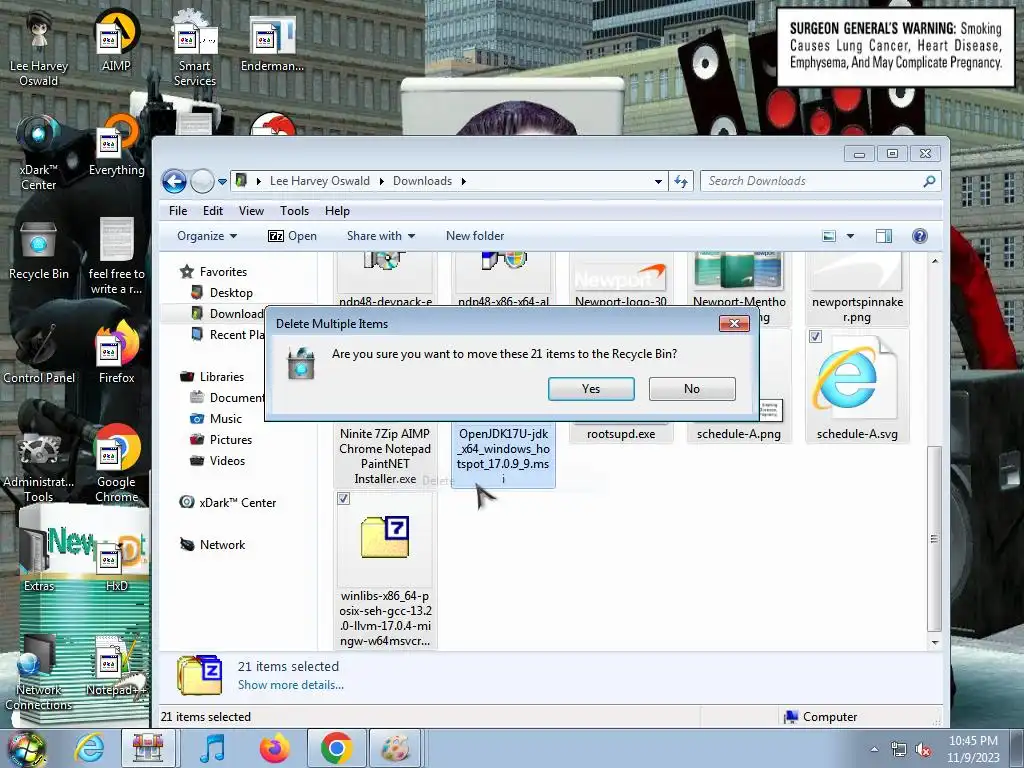
Task: Open the File menu
Action: tap(178, 210)
